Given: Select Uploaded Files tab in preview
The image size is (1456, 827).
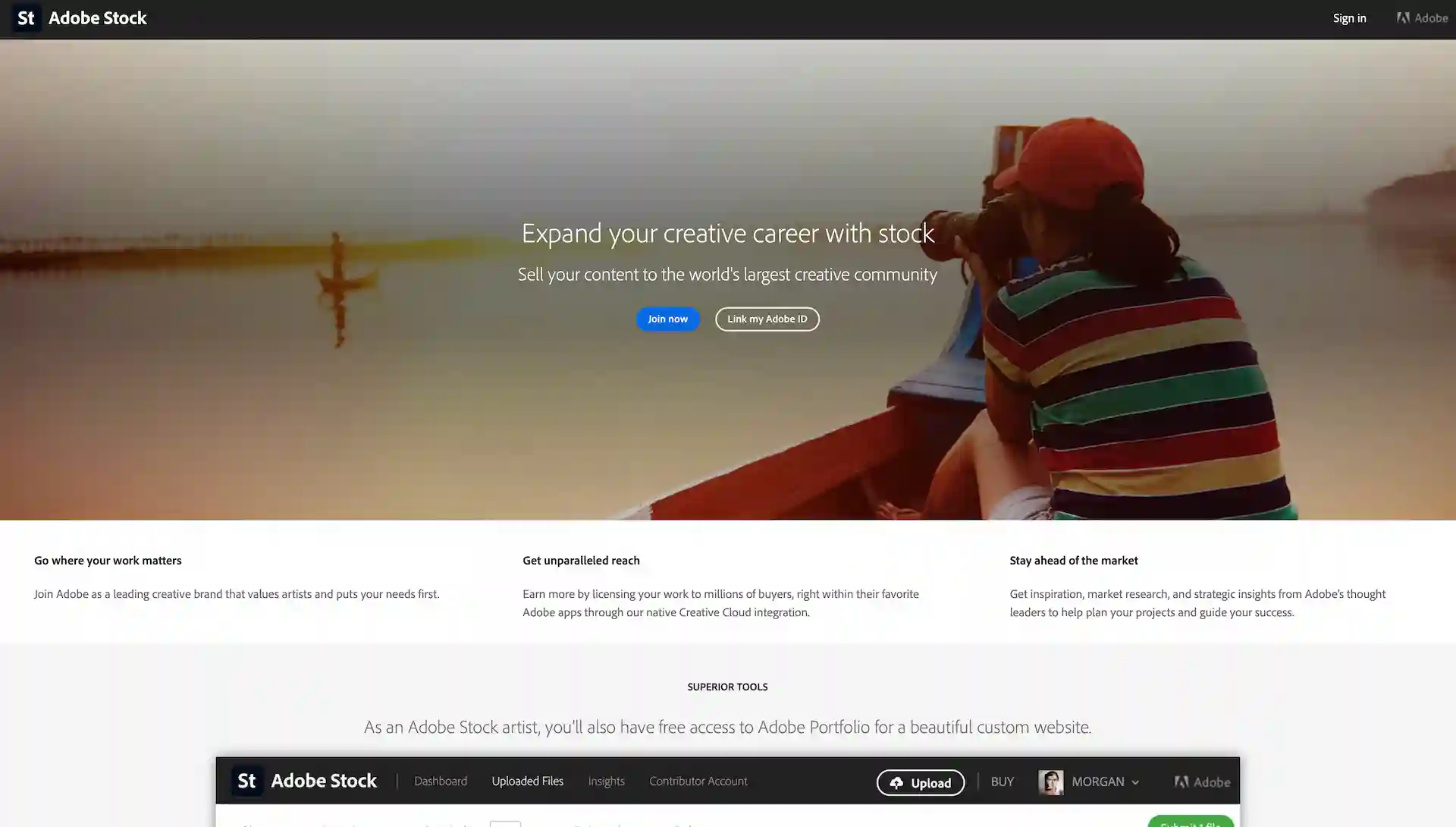Looking at the screenshot, I should (x=527, y=781).
